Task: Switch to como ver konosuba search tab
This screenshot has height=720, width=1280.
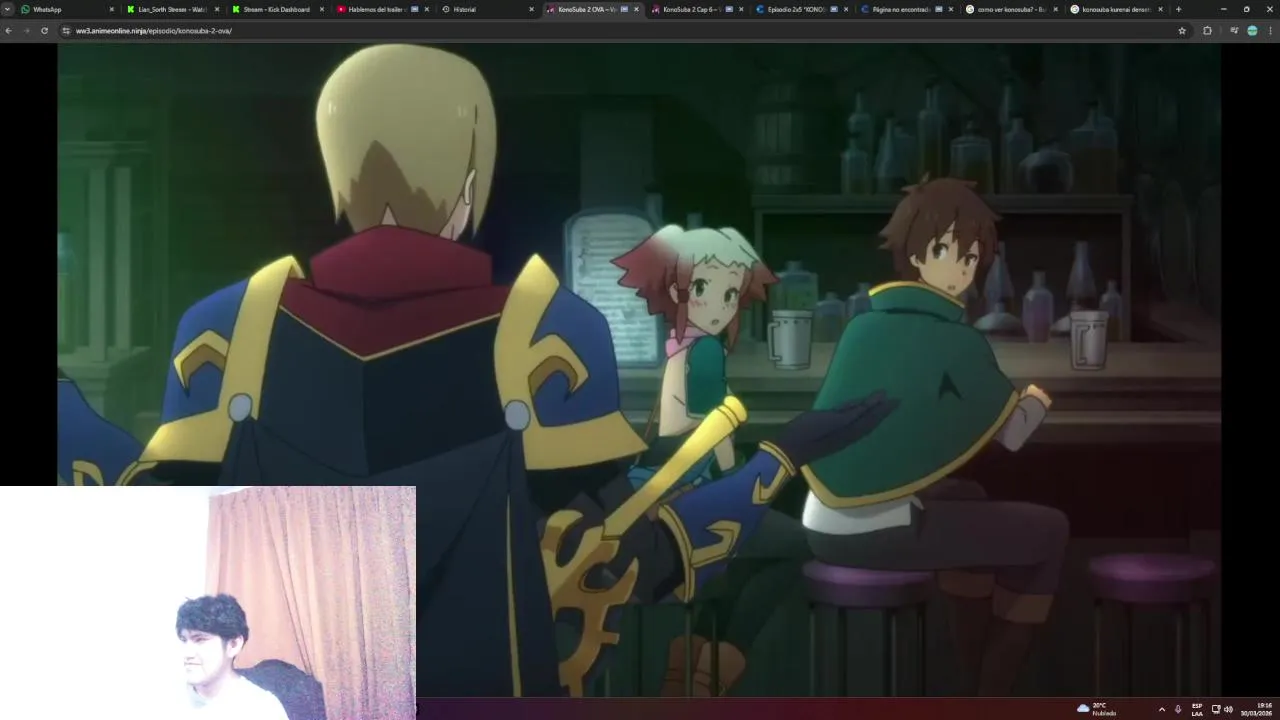Action: point(1010,9)
